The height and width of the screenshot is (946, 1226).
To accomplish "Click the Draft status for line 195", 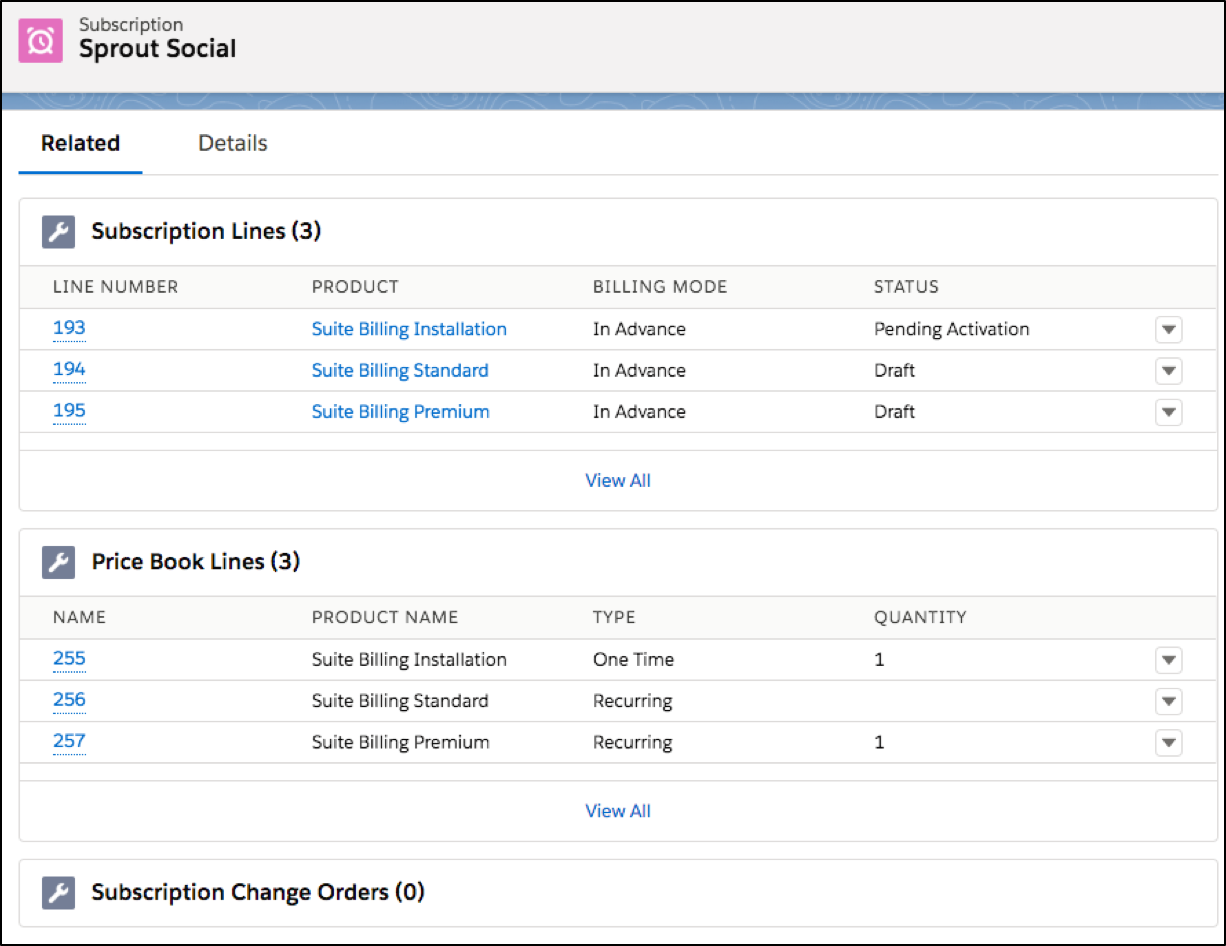I will (x=894, y=412).
